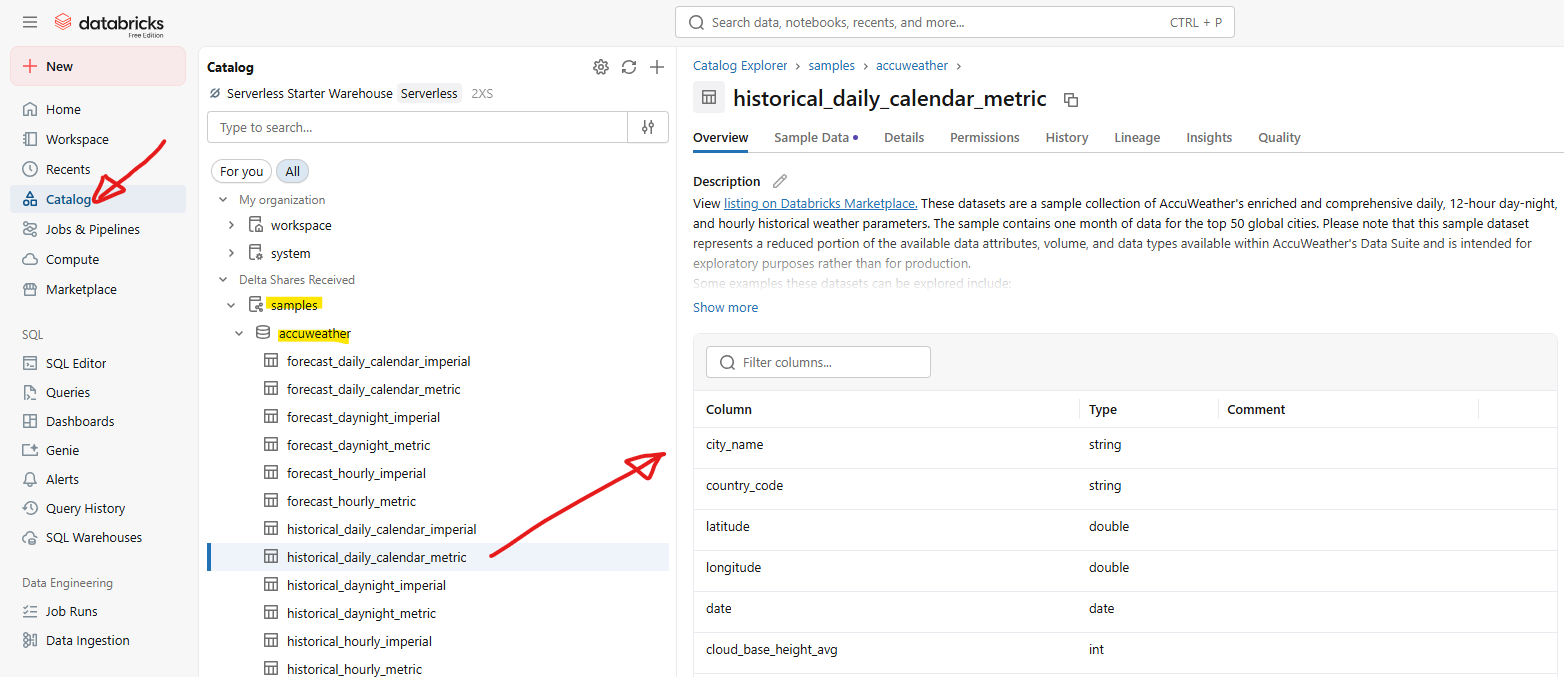Copy the table name with copy icon
The image size is (1564, 677).
[1071, 99]
